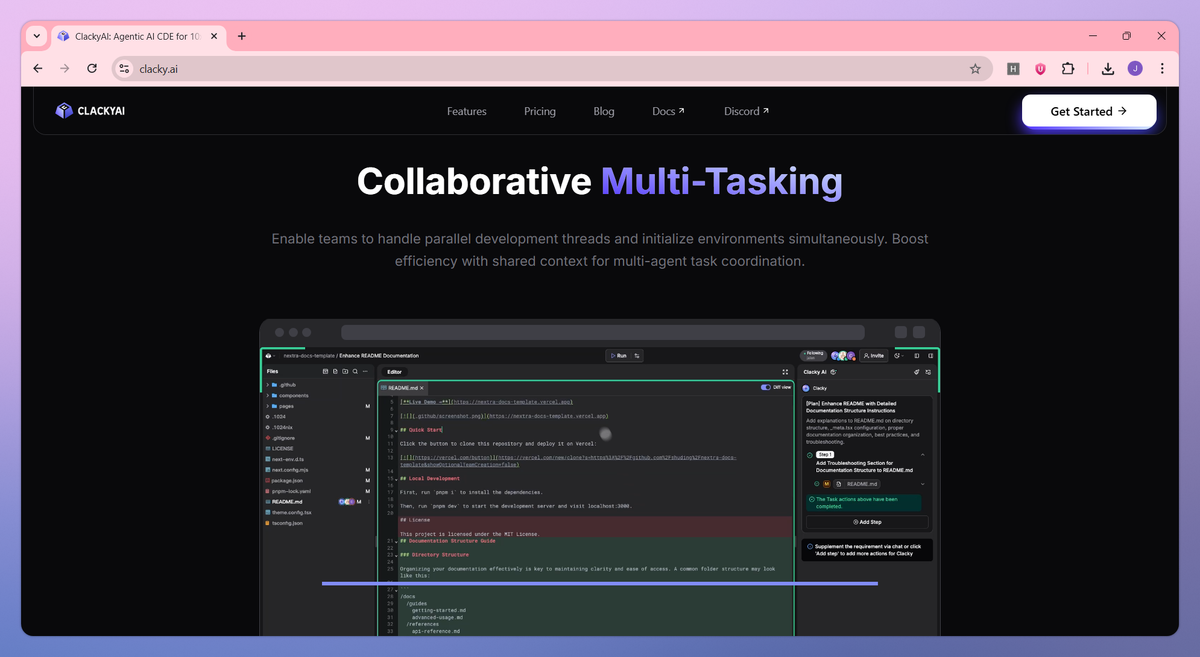This screenshot has height=657, width=1200.
Task: Click the search icon in Files panel
Action: click(355, 371)
